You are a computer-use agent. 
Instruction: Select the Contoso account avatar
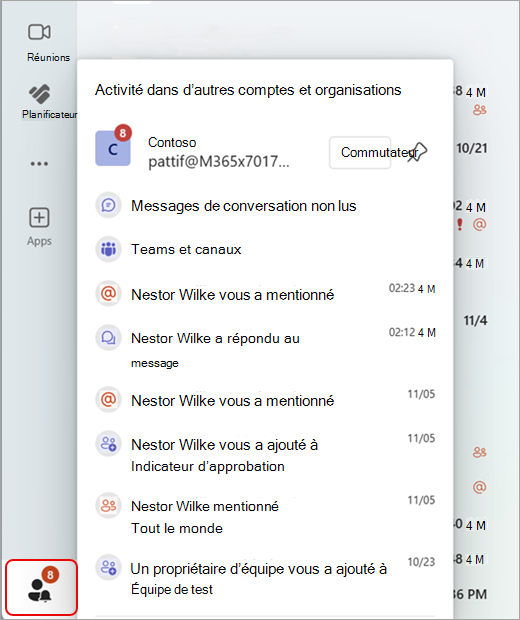point(113,148)
